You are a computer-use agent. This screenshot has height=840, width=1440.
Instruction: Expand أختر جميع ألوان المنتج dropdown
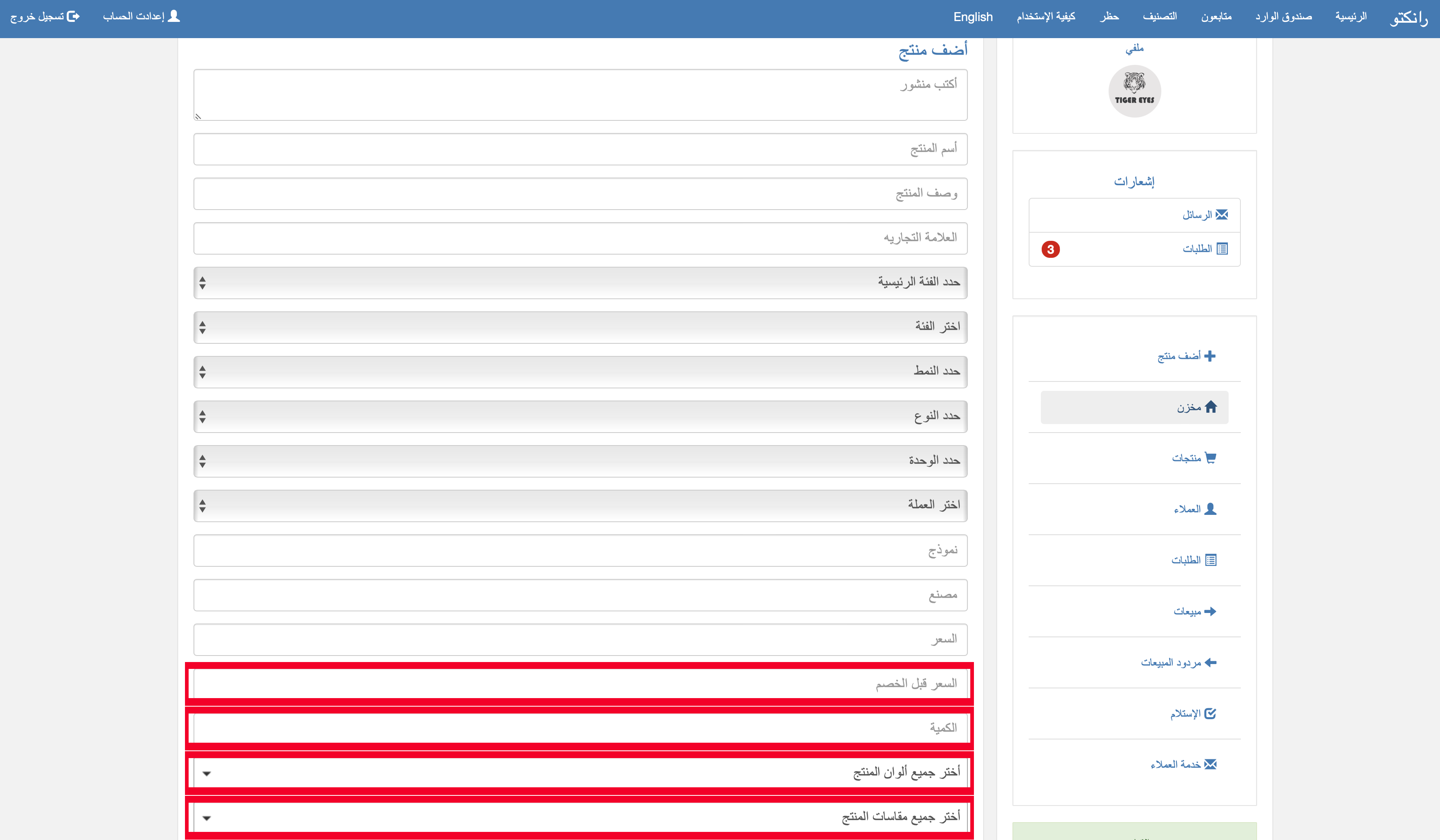tap(580, 773)
